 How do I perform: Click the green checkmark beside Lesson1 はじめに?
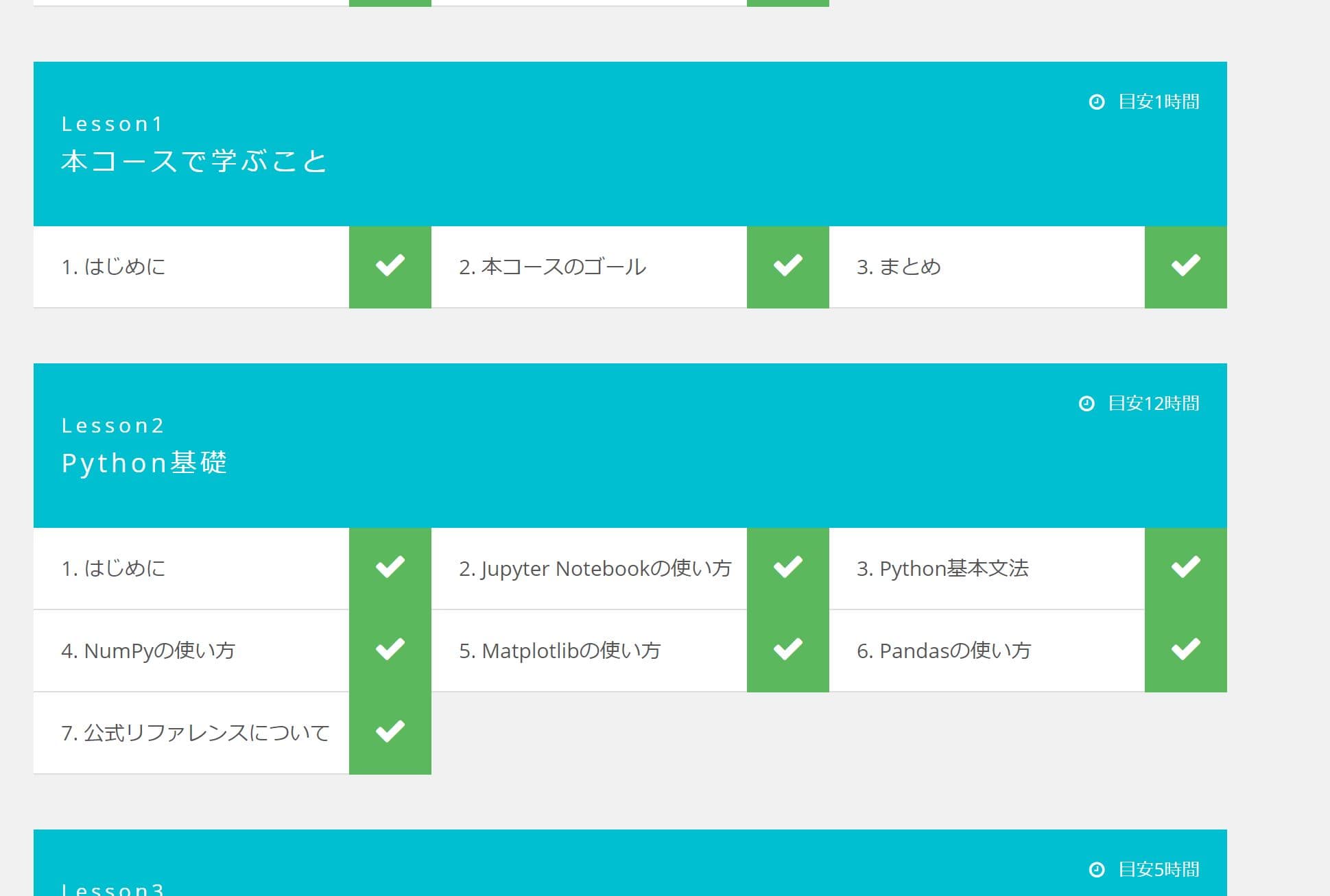coord(390,267)
